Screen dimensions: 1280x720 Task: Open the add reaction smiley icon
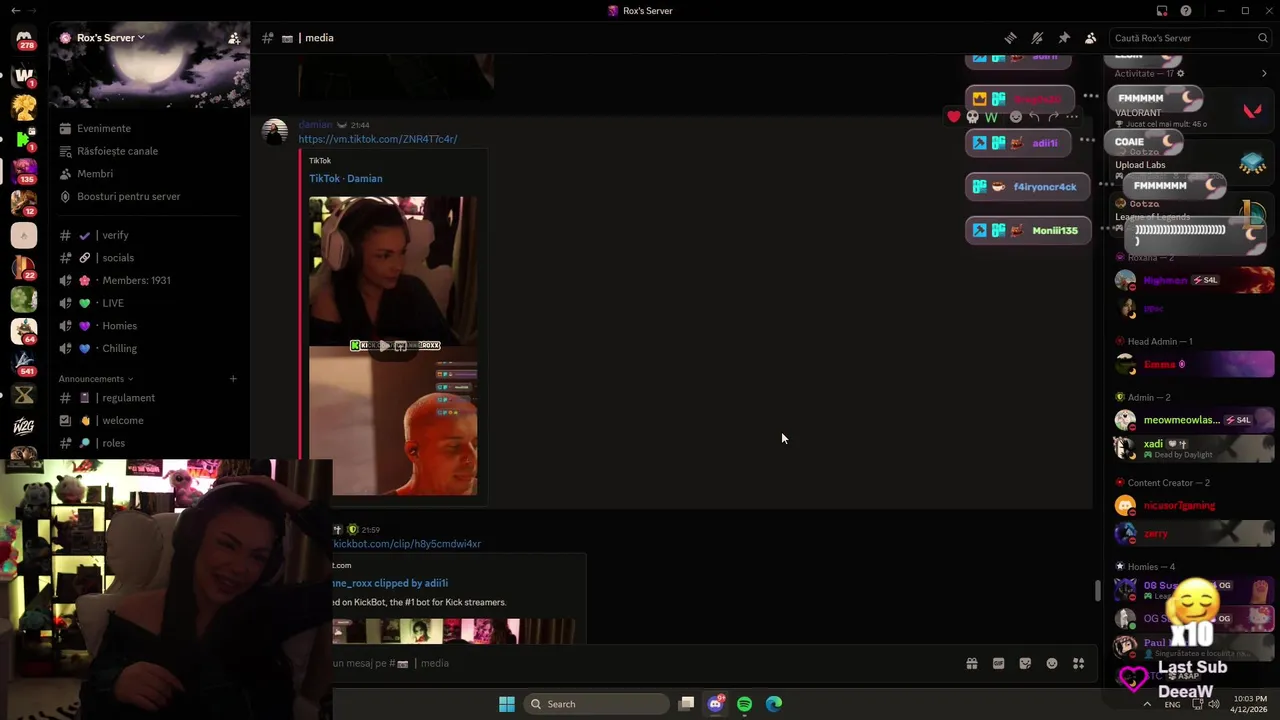(x=1016, y=117)
